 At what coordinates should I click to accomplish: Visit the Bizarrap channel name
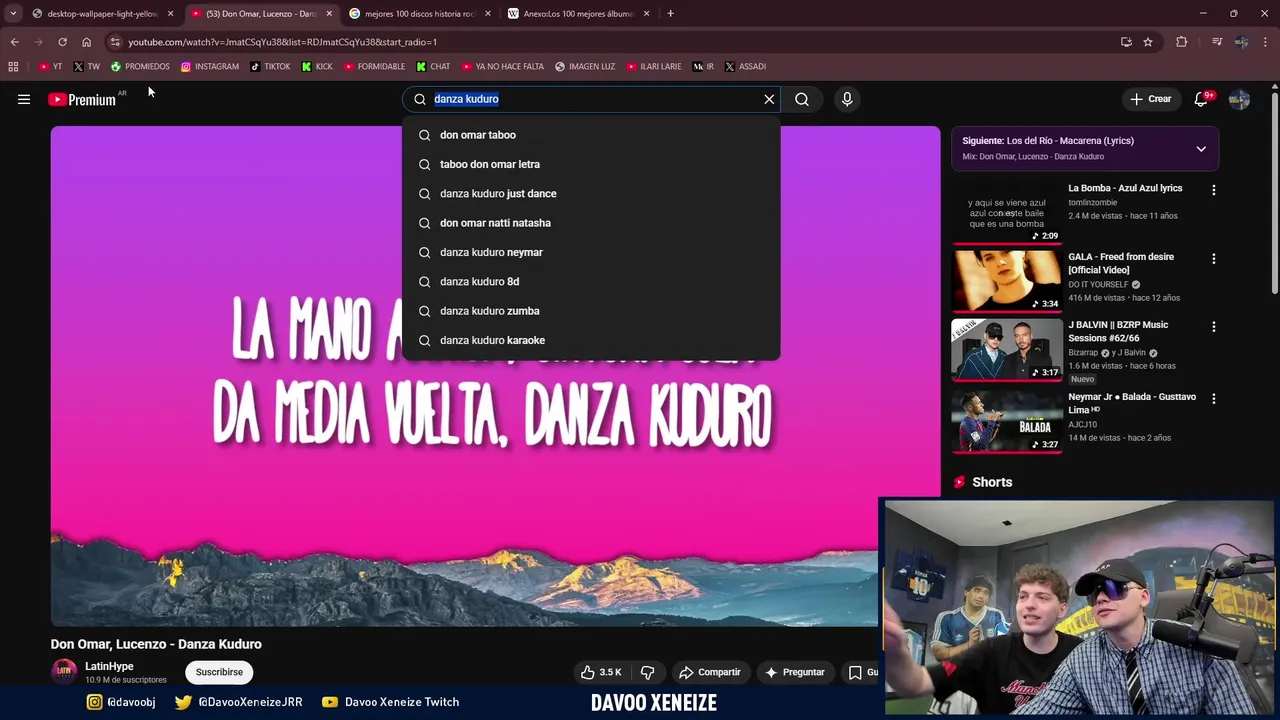pos(1082,353)
